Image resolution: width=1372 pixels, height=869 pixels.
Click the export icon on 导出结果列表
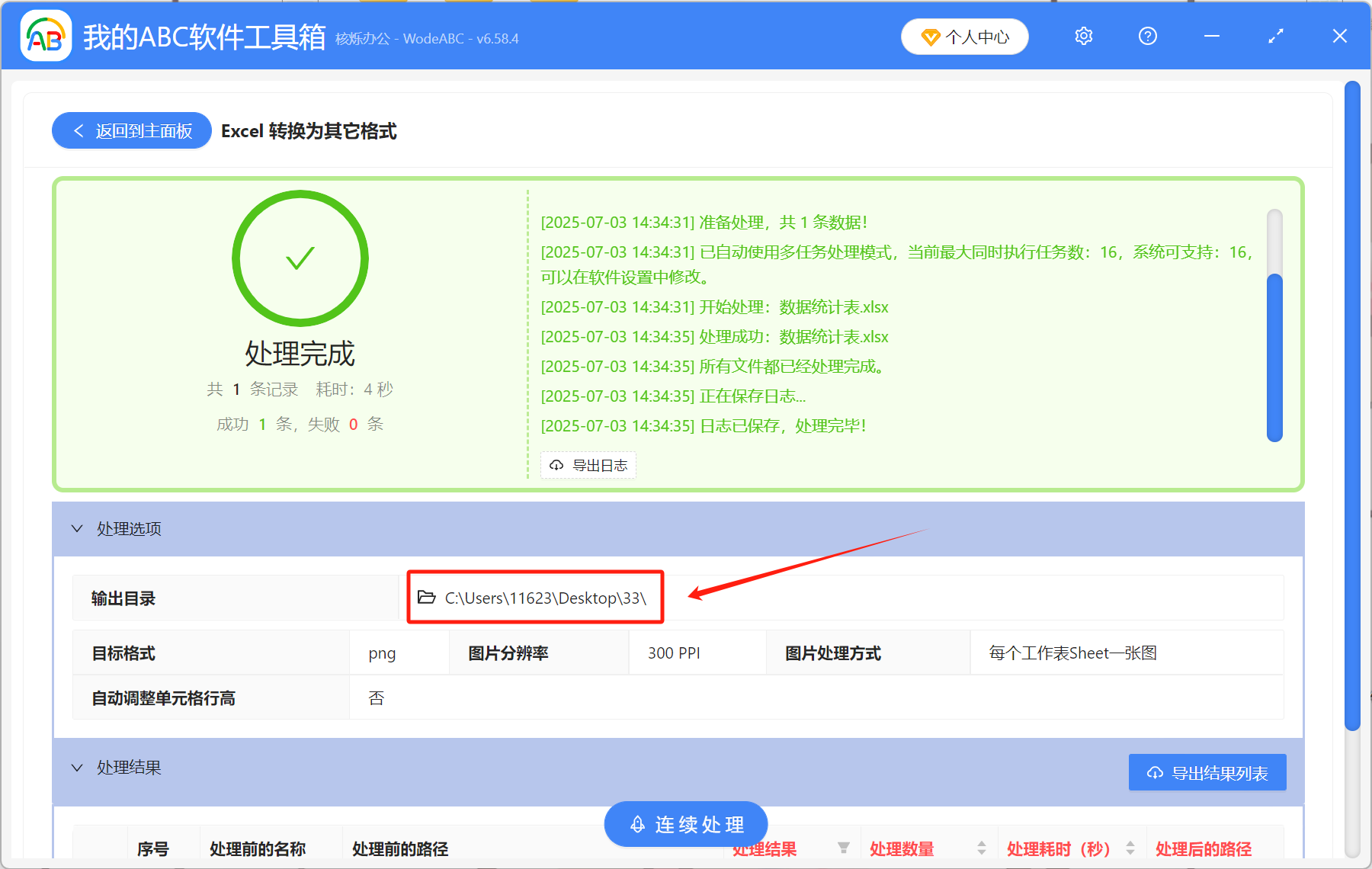(x=1153, y=772)
